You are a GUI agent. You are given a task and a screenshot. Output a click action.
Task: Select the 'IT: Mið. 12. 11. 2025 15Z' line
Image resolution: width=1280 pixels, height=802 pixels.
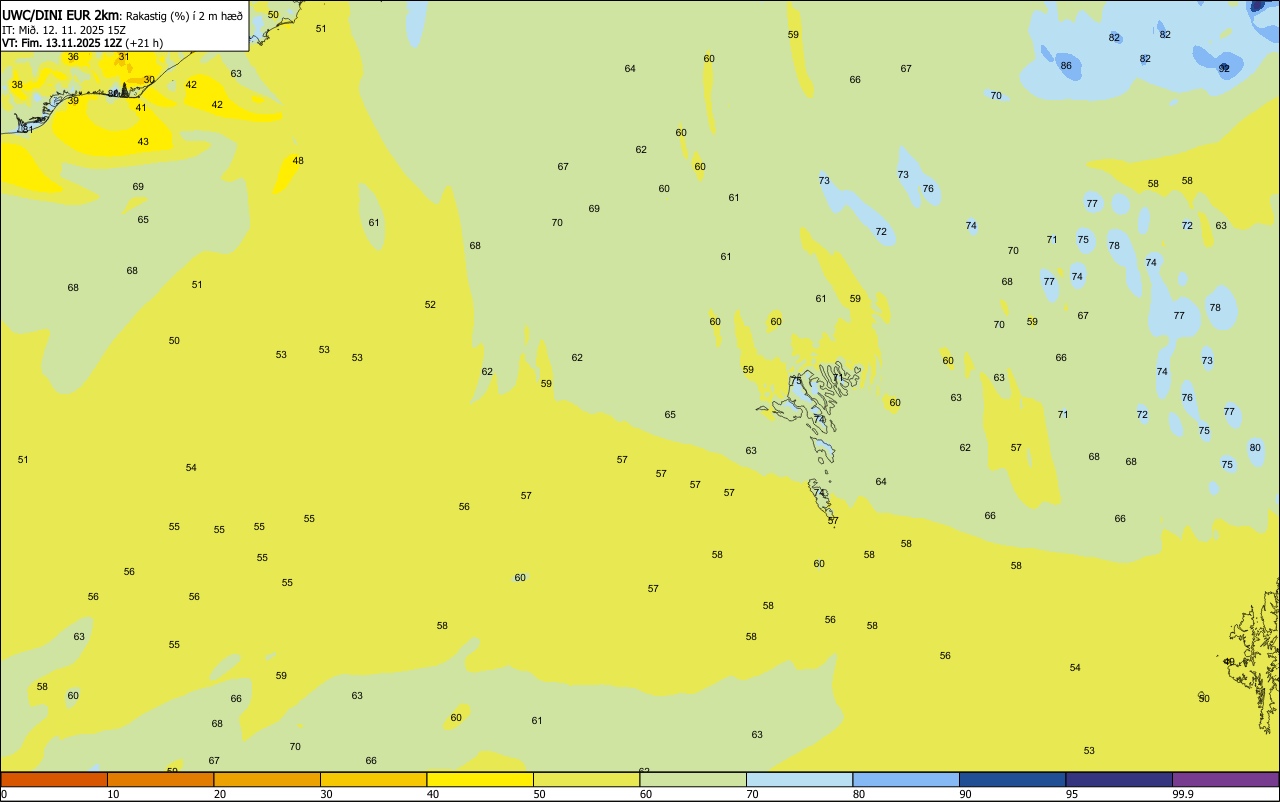64,30
